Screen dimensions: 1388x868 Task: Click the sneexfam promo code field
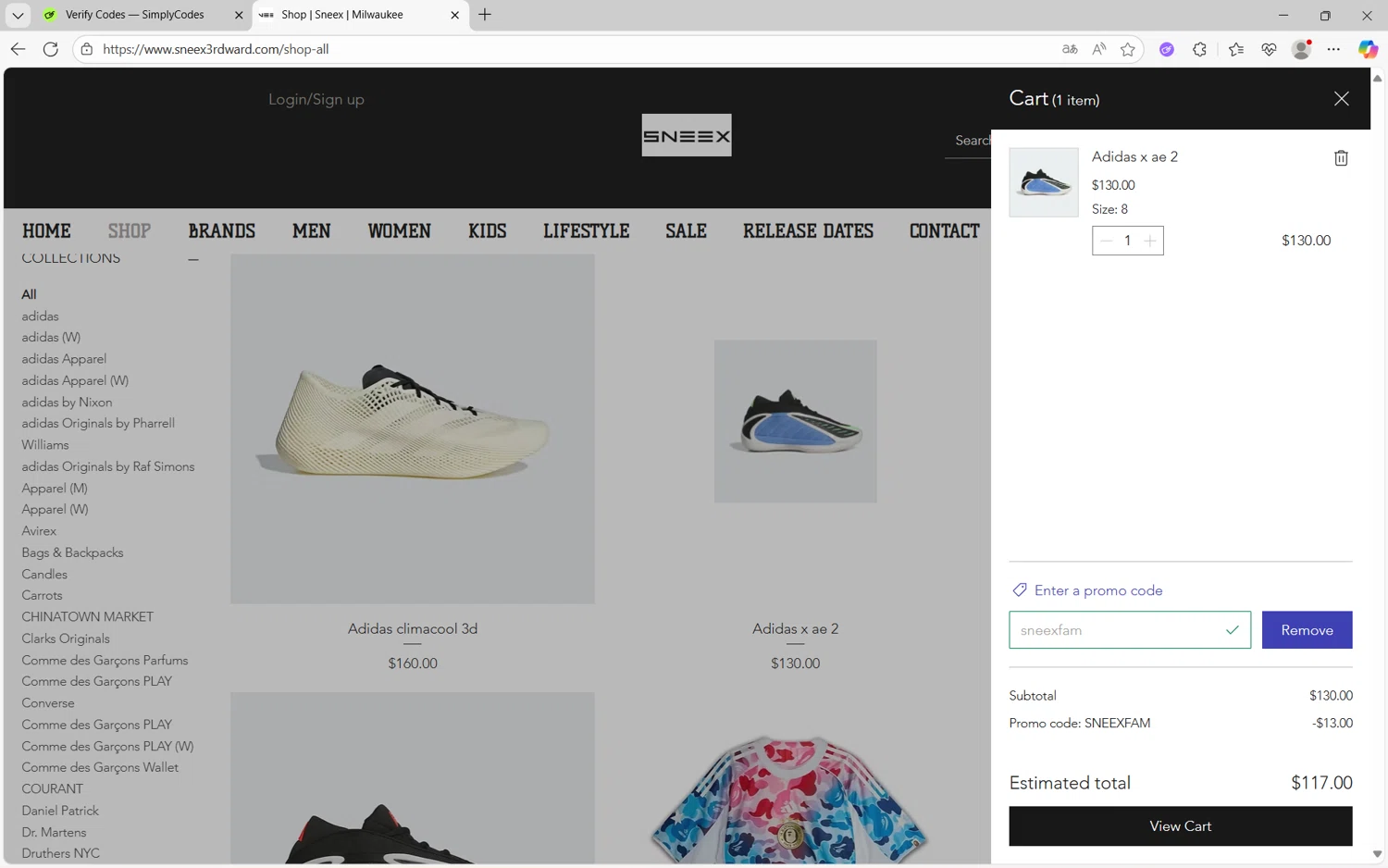click(1129, 630)
